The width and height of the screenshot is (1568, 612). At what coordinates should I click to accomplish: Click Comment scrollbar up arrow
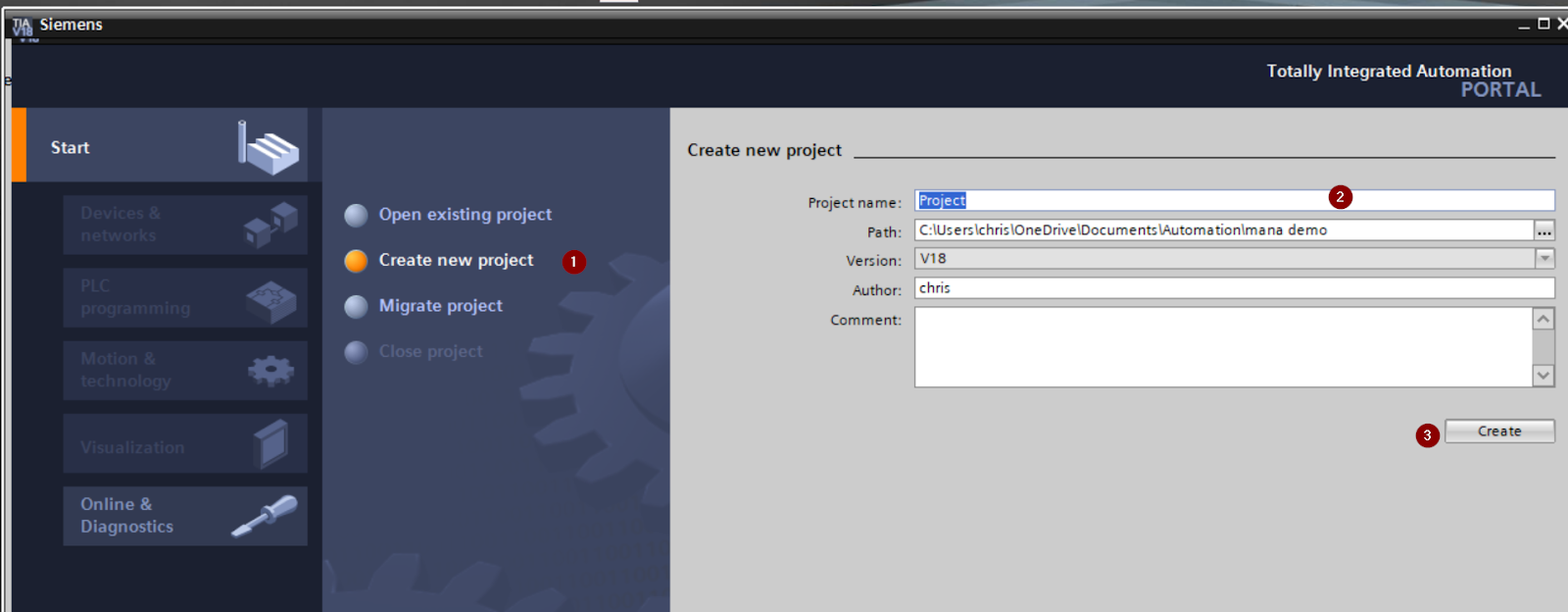1543,319
